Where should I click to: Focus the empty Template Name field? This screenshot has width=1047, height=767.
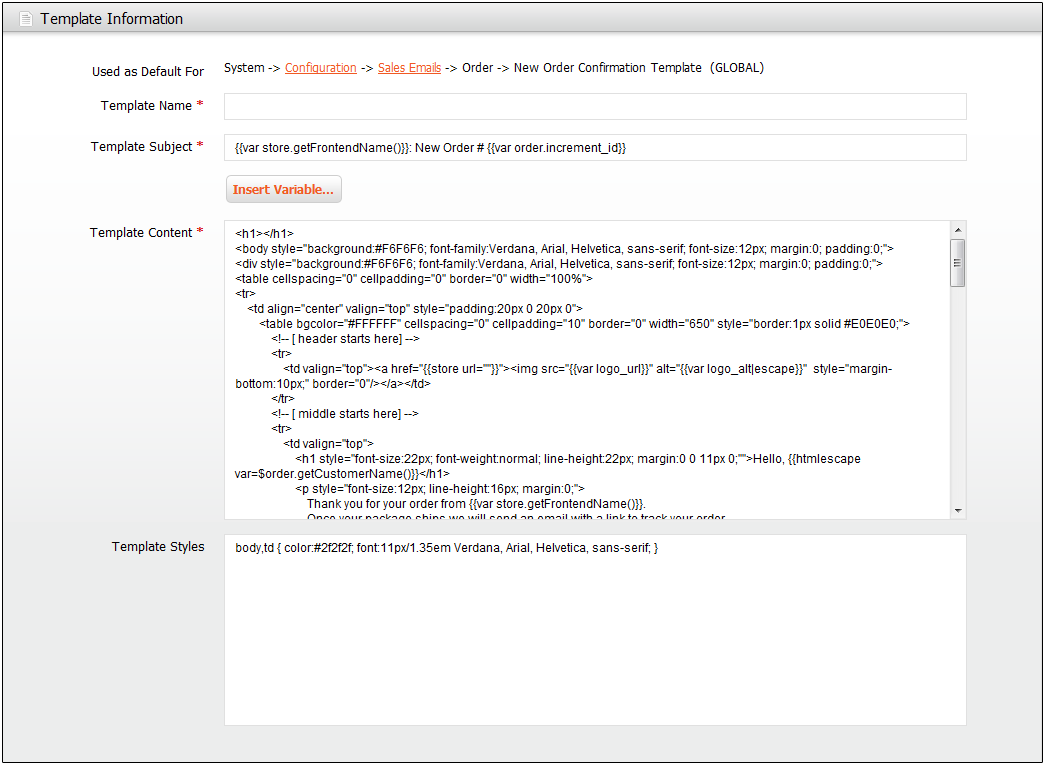594,107
